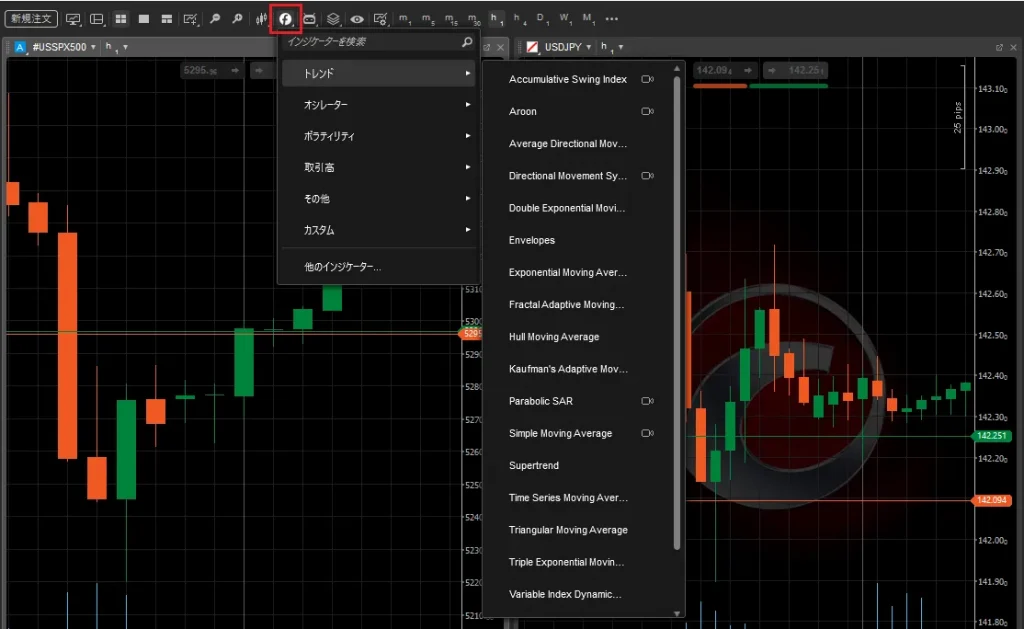The width and height of the screenshot is (1024, 629).
Task: Expand the toolbar more options ellipsis
Action: pyautogui.click(x=611, y=19)
